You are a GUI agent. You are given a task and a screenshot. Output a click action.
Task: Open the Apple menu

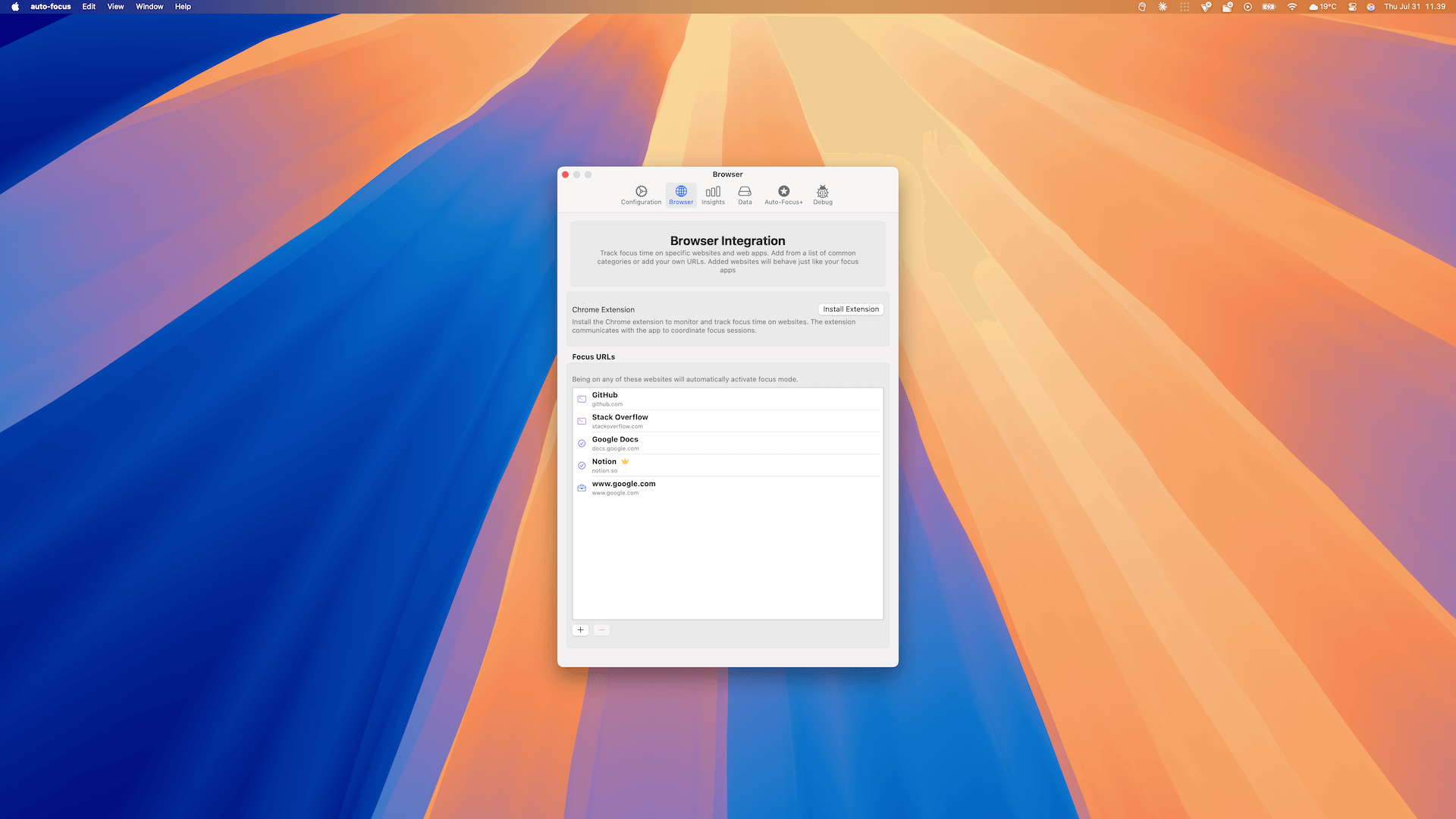tap(15, 7)
